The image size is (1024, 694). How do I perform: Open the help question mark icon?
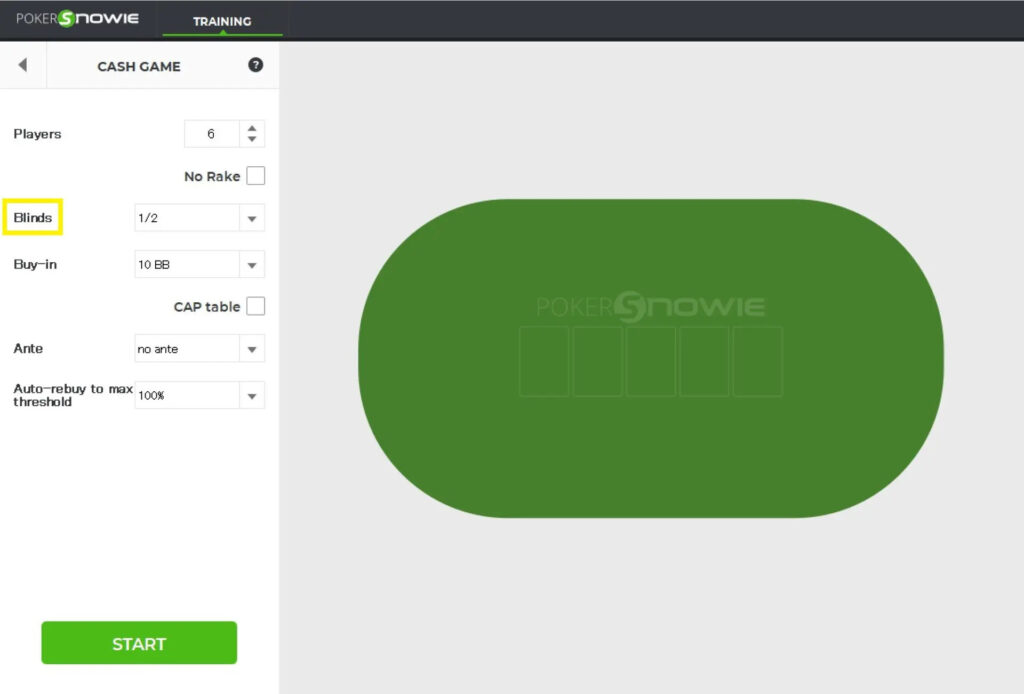pyautogui.click(x=255, y=65)
